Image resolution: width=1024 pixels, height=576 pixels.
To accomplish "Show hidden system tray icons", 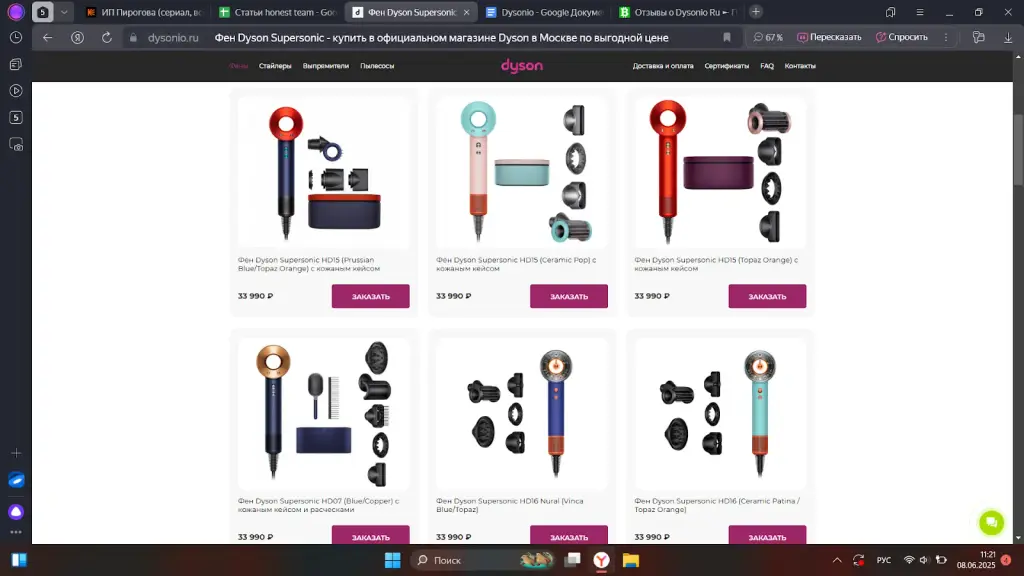I will click(837, 560).
